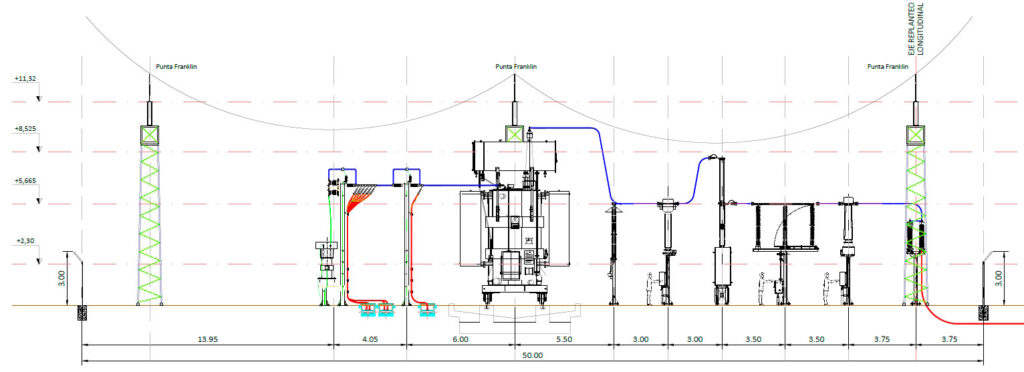This screenshot has width=1024, height=372.
Task: Click the +8,525 elevation marker
Action: 24,129
